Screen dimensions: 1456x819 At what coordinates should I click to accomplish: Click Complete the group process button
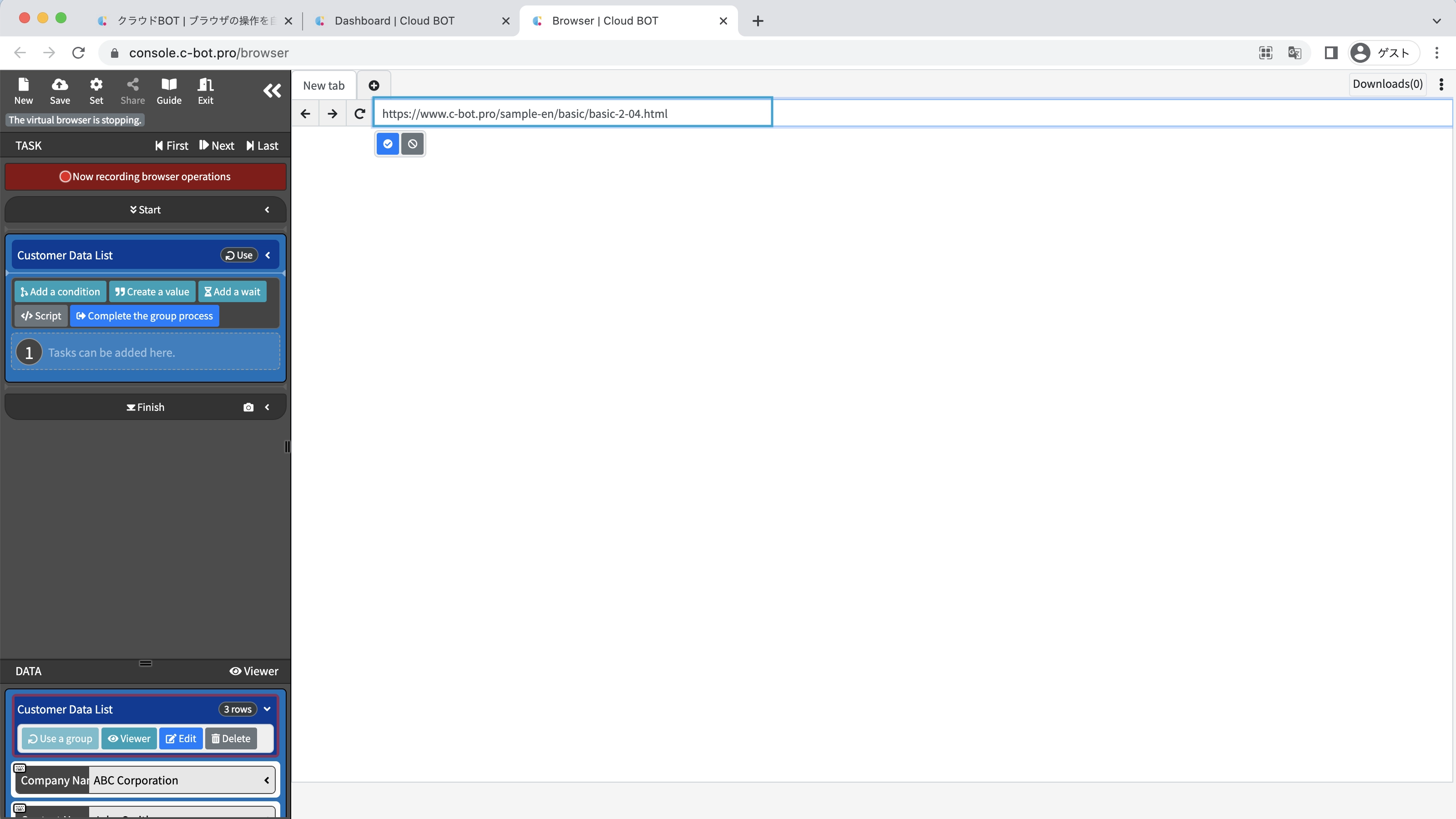(144, 316)
